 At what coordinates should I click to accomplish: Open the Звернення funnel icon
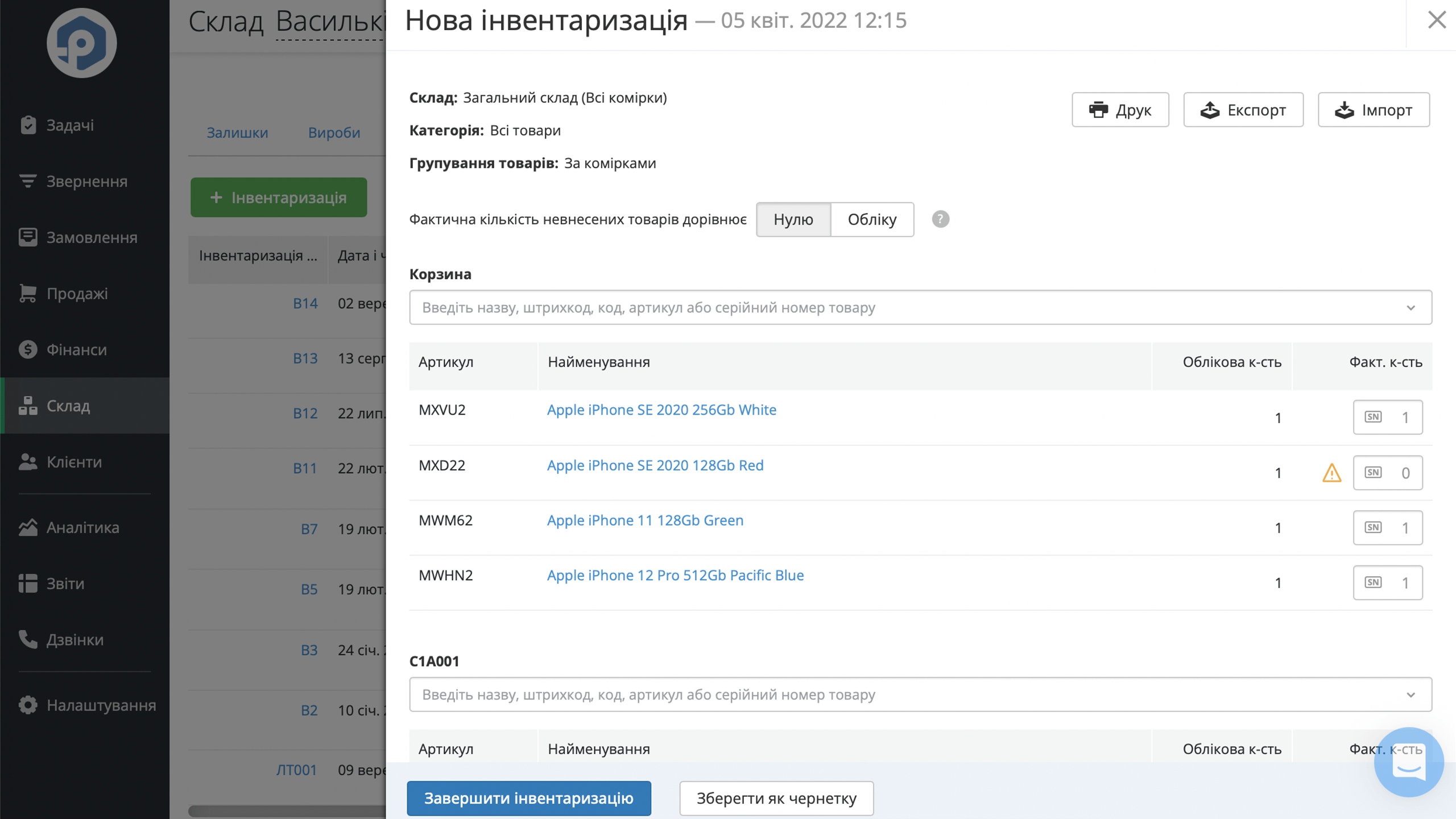click(x=28, y=181)
